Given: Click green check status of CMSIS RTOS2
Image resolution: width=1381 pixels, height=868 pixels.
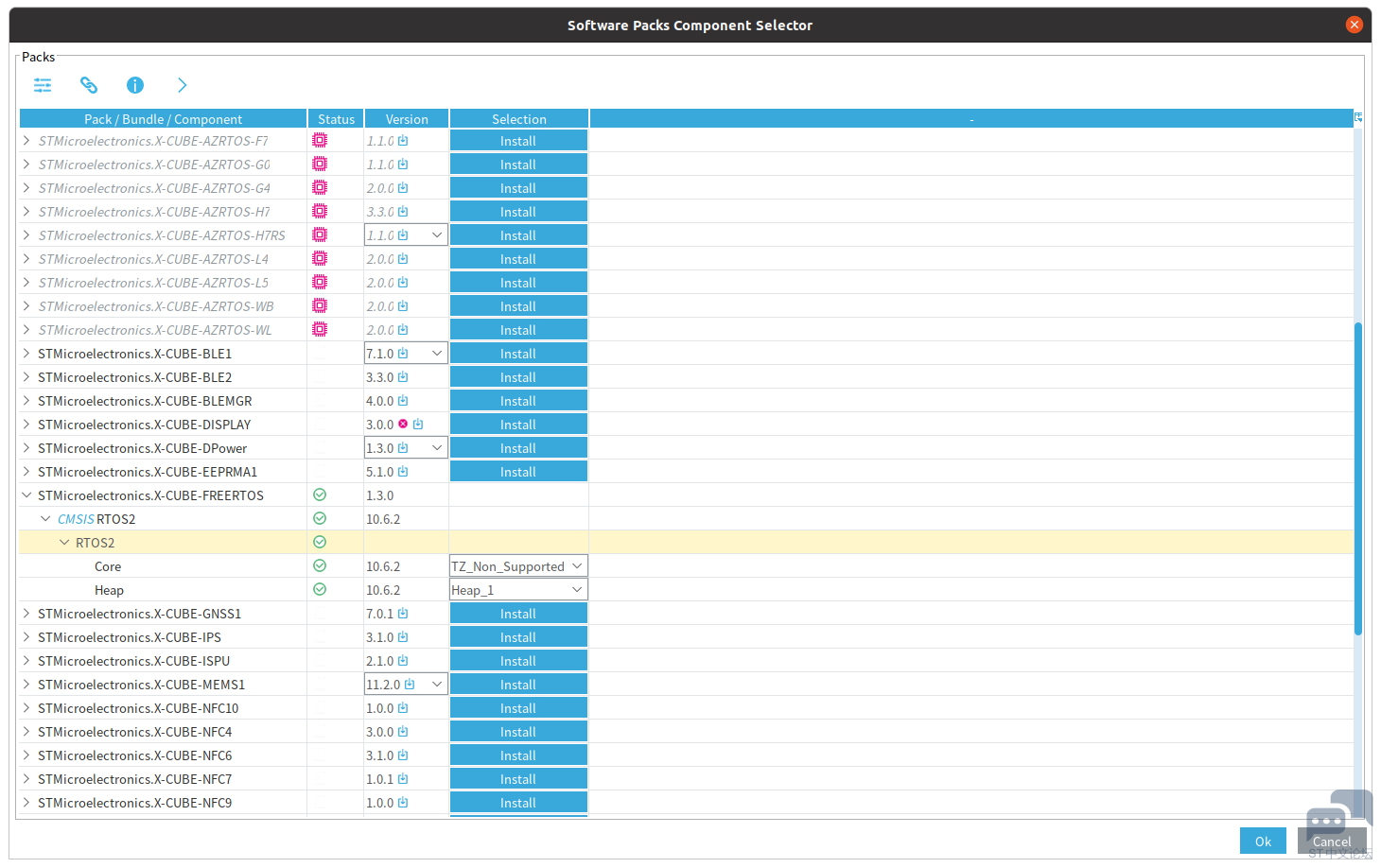Looking at the screenshot, I should click(x=320, y=518).
